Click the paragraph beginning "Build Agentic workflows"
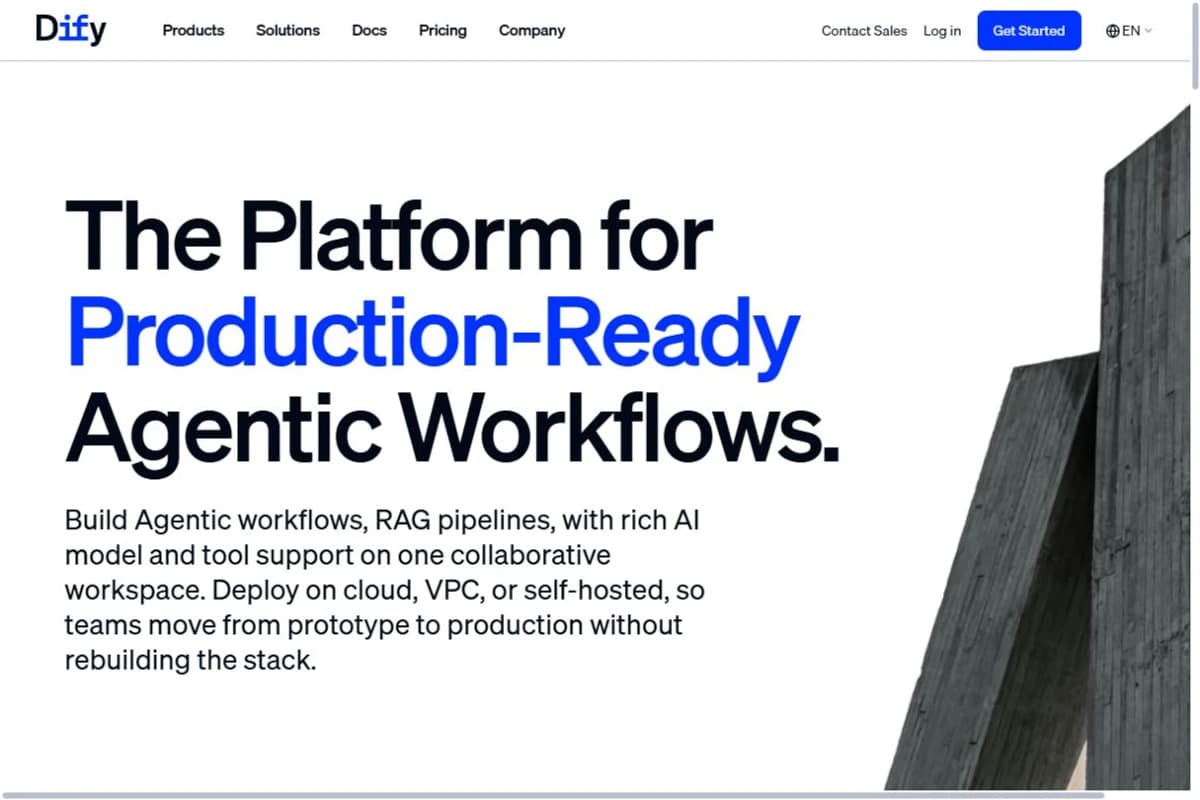 click(385, 590)
